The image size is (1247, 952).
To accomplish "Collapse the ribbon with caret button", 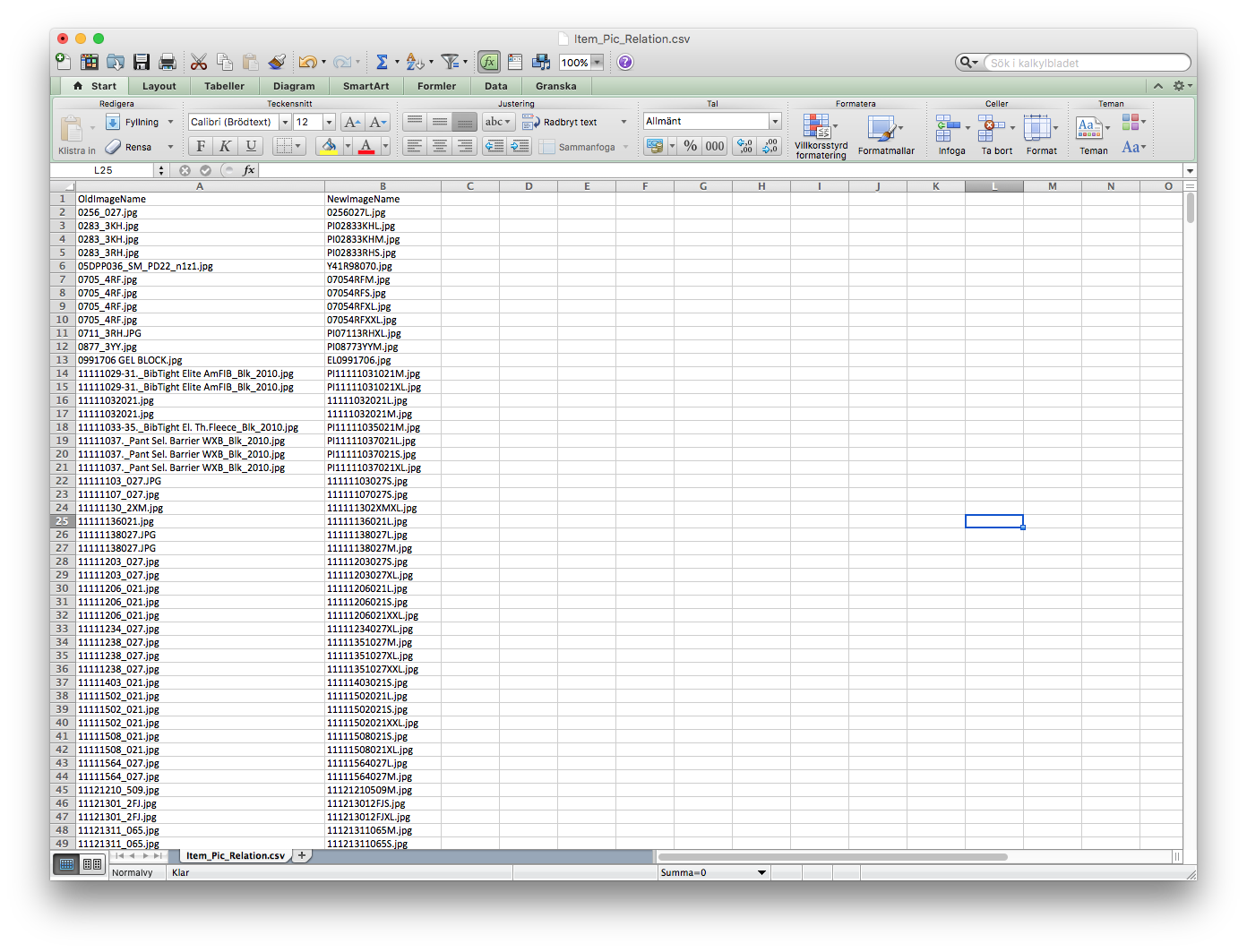I will tap(1158, 86).
